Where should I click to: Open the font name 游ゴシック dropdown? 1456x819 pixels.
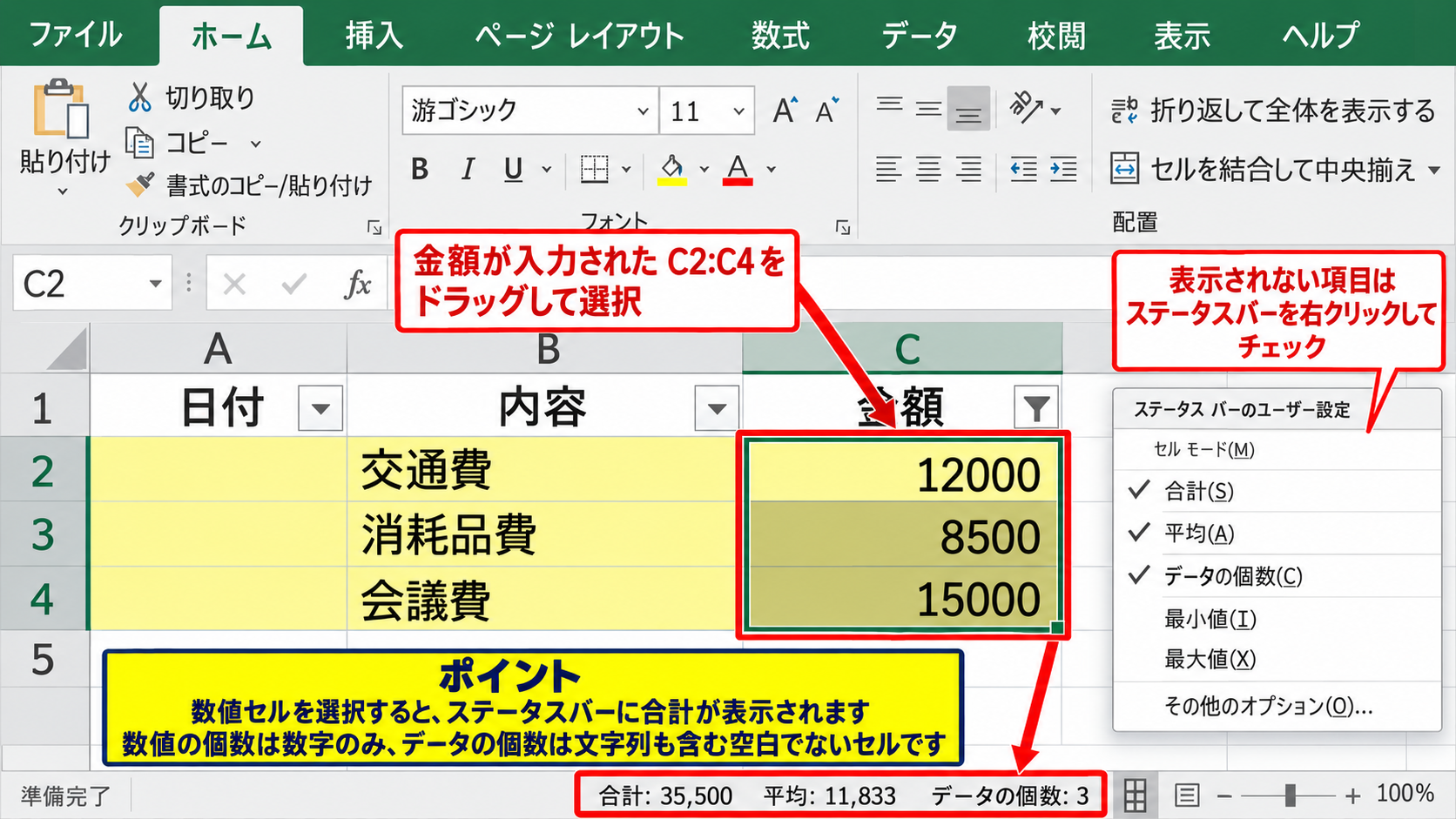tap(643, 111)
